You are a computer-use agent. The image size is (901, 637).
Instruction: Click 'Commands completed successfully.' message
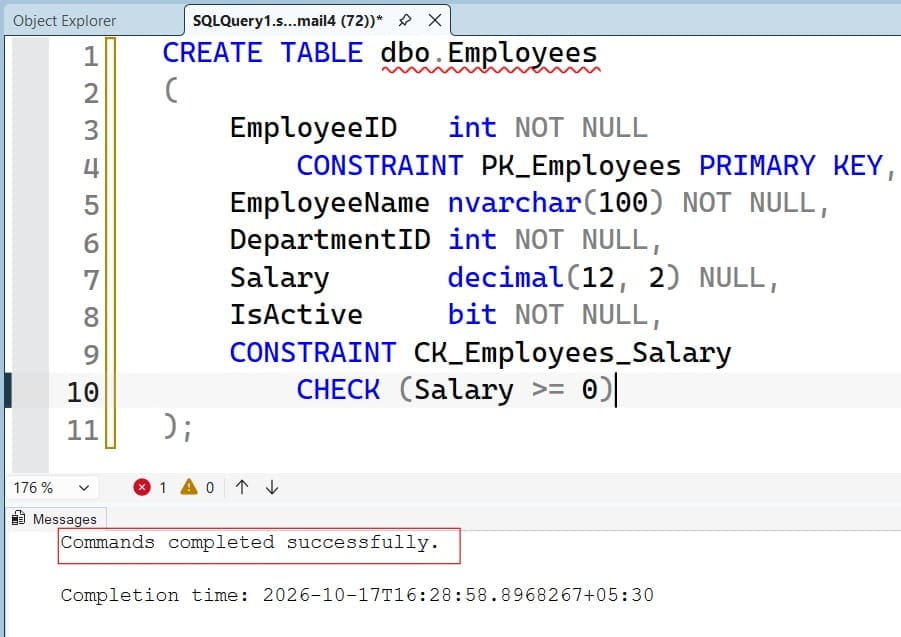250,542
